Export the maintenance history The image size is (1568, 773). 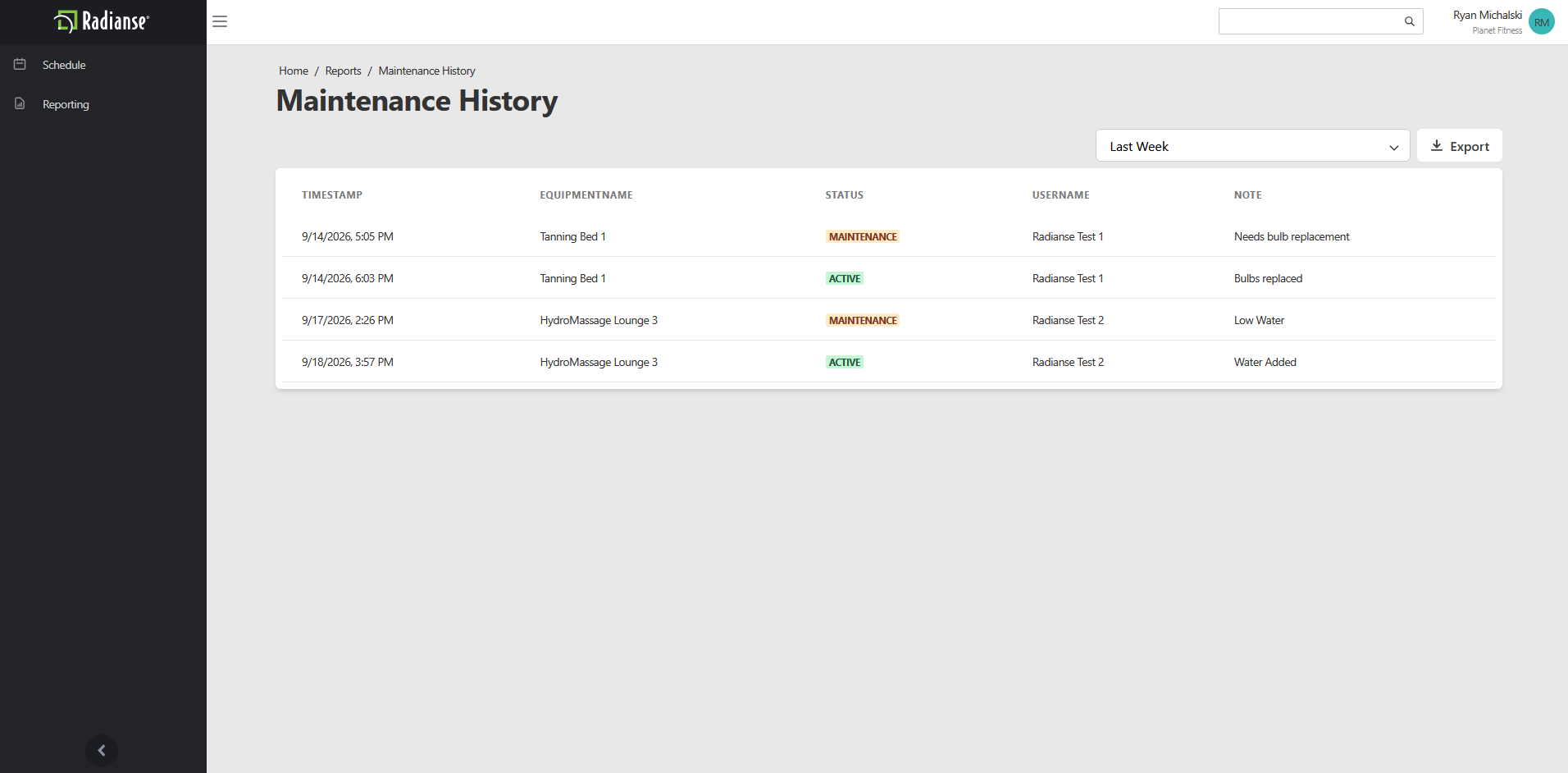[1459, 146]
